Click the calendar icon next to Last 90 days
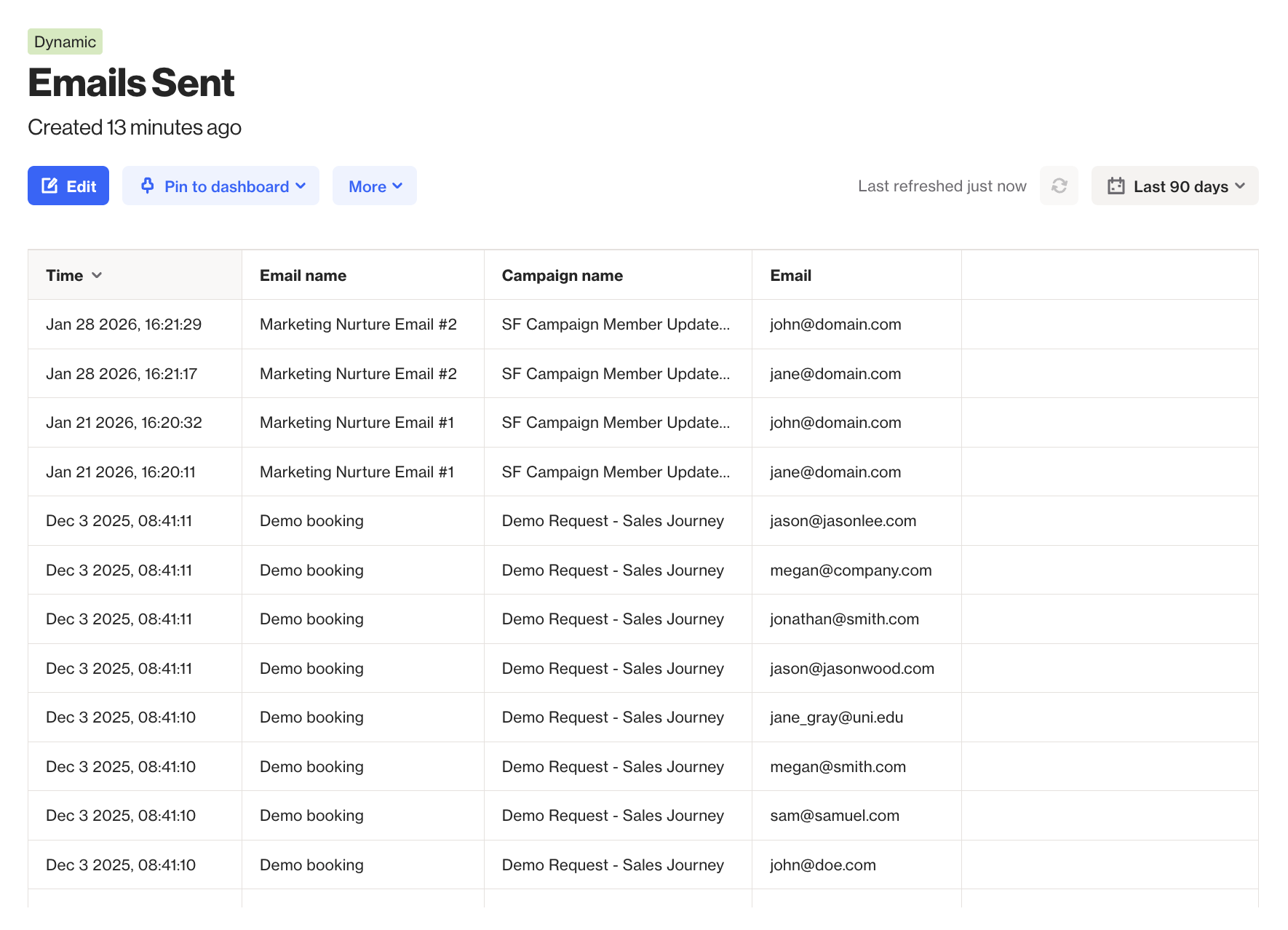The image size is (1288, 930). click(x=1116, y=186)
